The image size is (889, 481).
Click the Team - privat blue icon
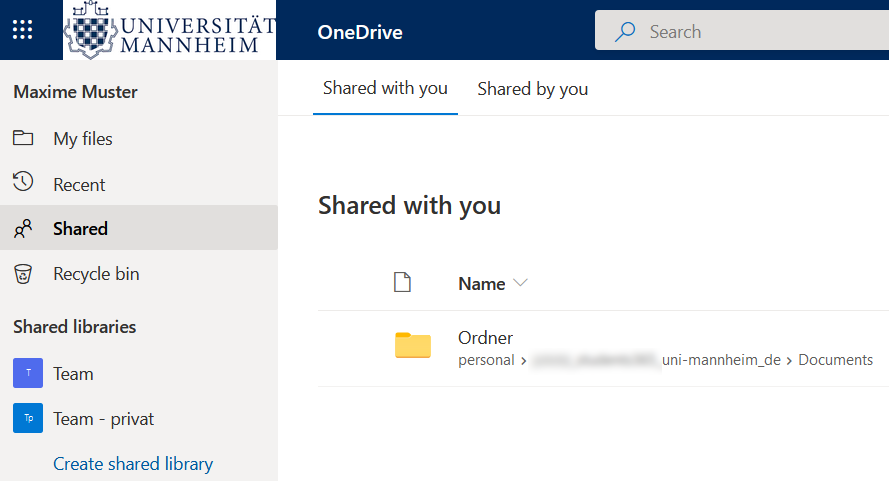28,418
